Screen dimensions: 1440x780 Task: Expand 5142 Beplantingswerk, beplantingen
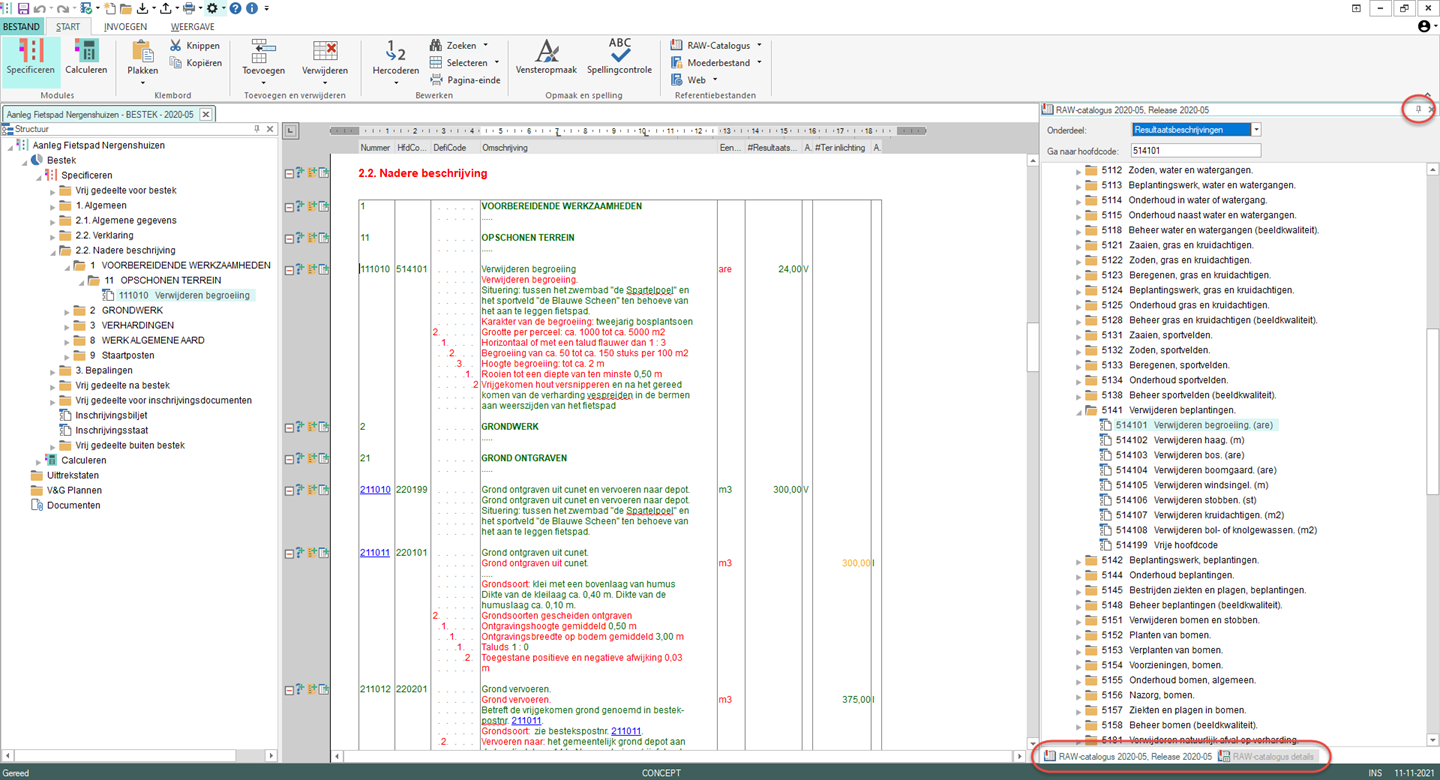point(1079,561)
